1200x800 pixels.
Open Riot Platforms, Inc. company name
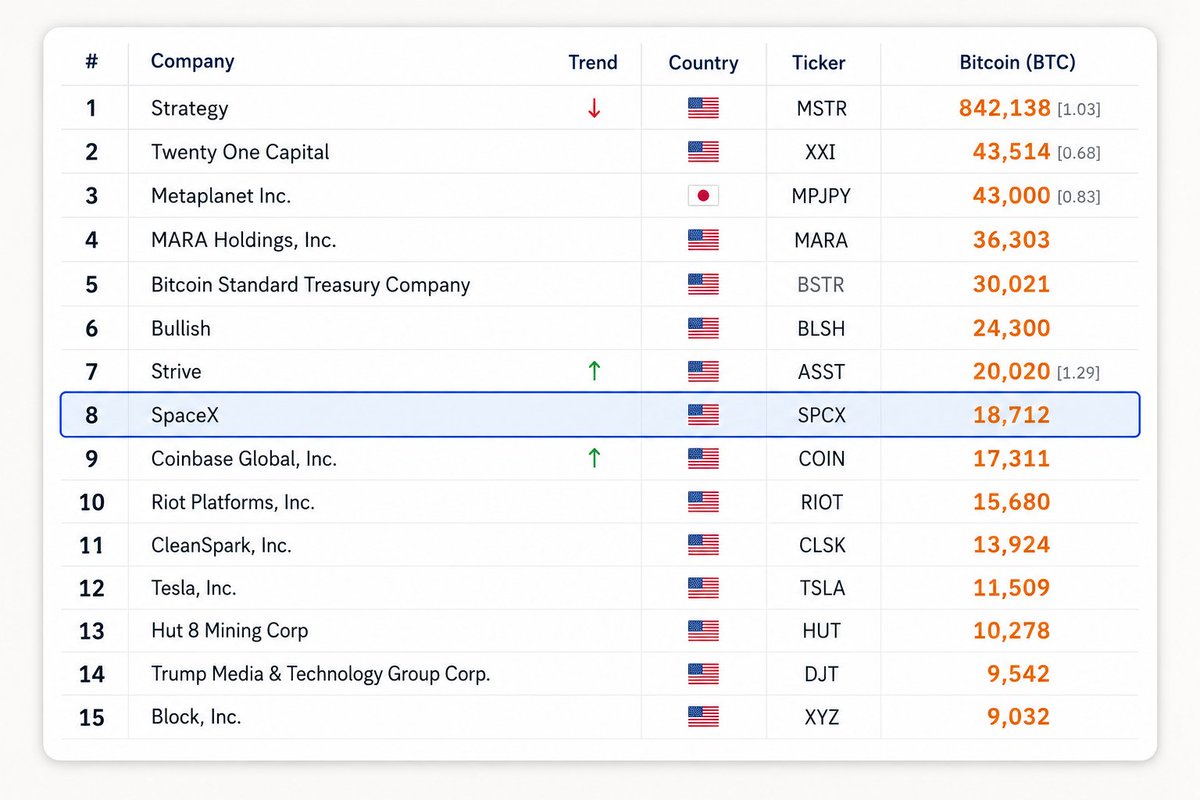[232, 502]
